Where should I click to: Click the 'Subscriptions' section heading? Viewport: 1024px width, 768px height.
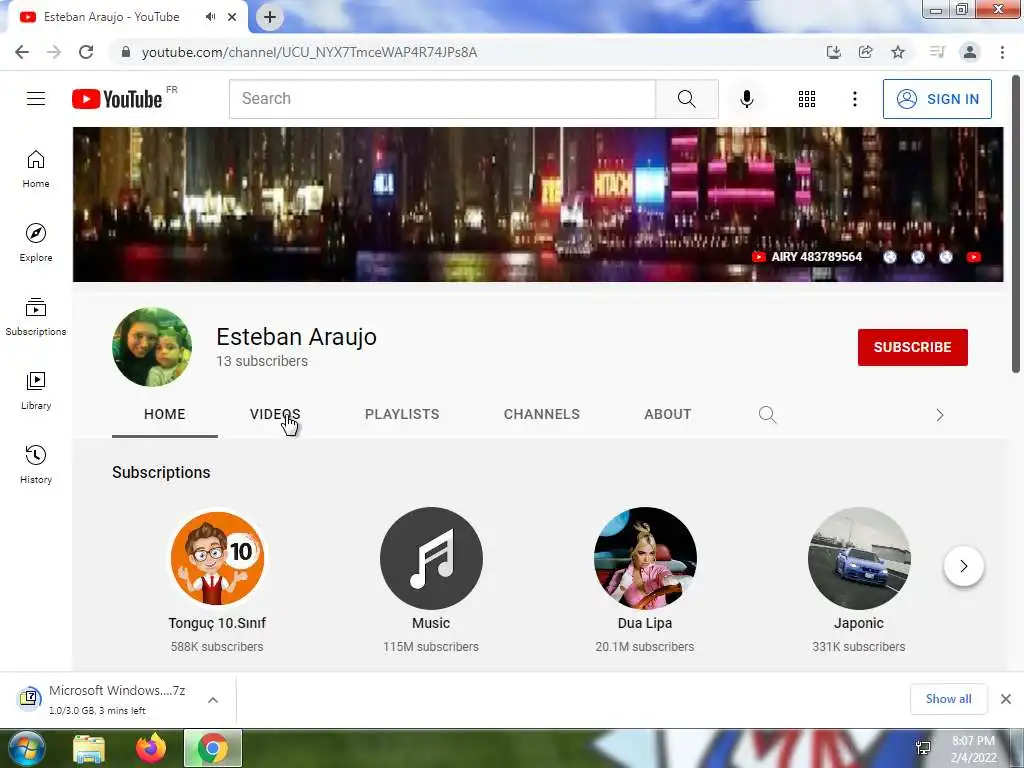[161, 472]
